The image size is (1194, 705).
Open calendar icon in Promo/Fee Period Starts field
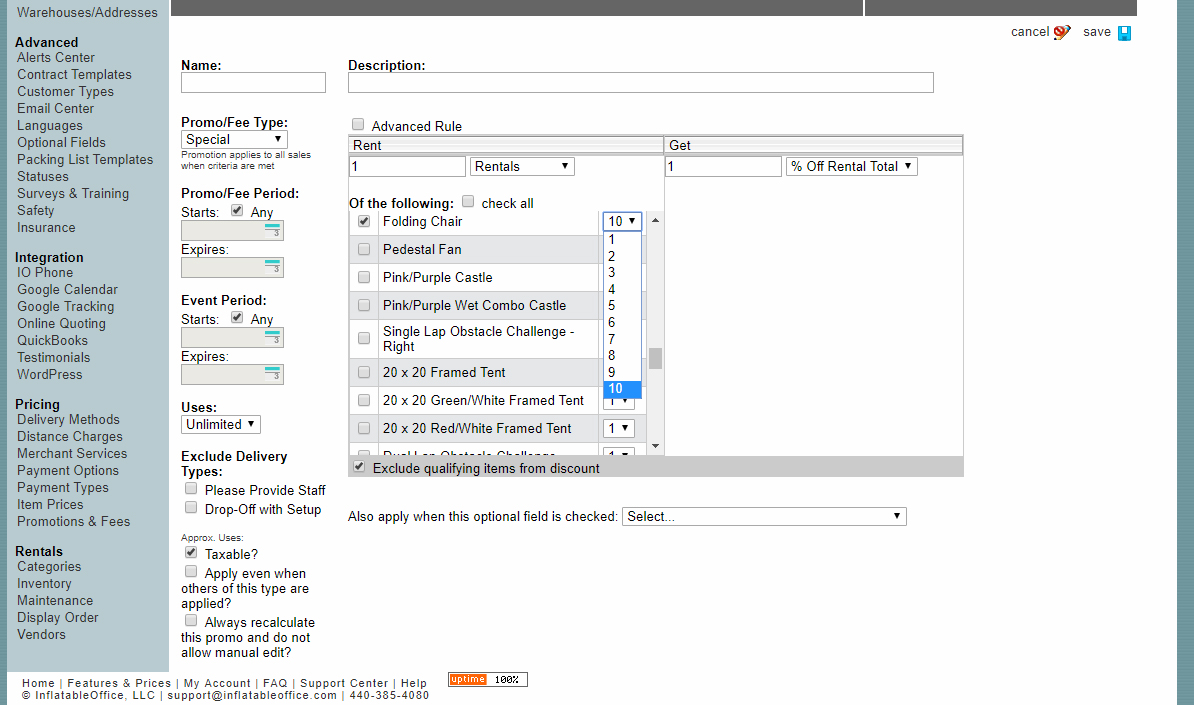[272, 231]
